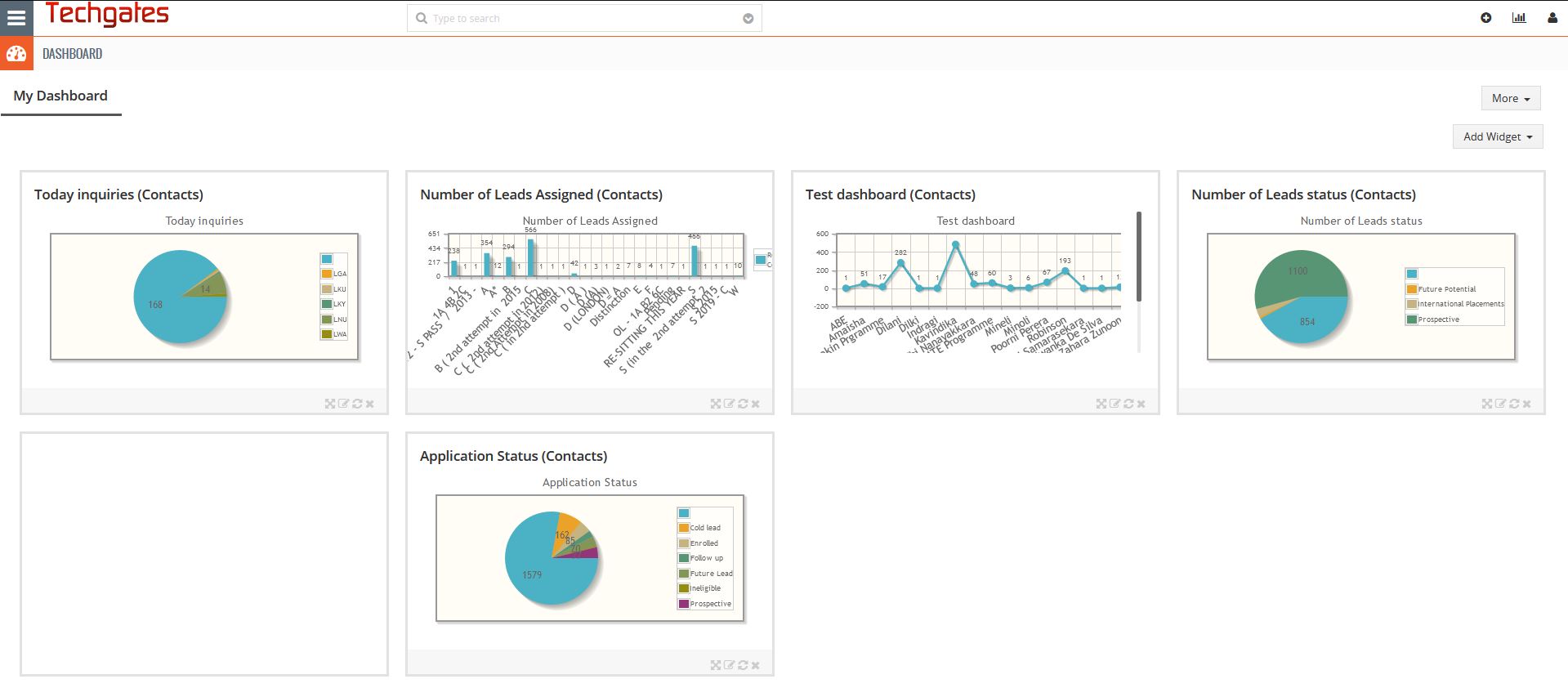Refresh the Today inquiries widget
The image size is (1568, 697).
point(357,404)
